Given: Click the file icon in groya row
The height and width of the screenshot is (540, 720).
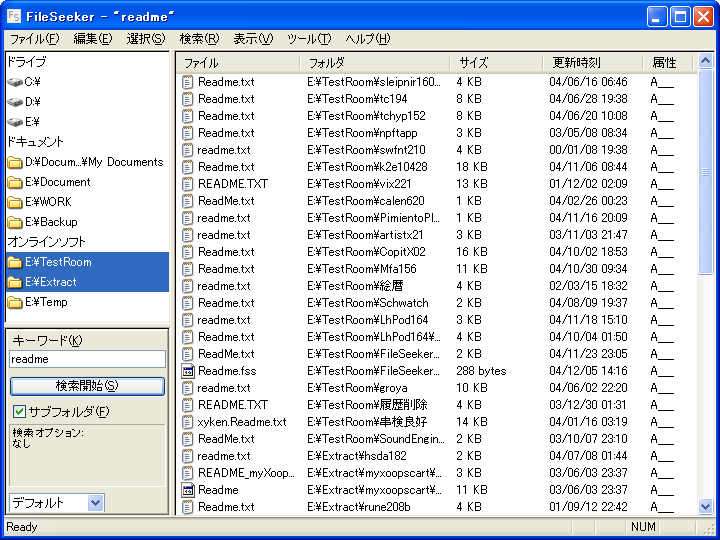Looking at the screenshot, I should click(187, 388).
